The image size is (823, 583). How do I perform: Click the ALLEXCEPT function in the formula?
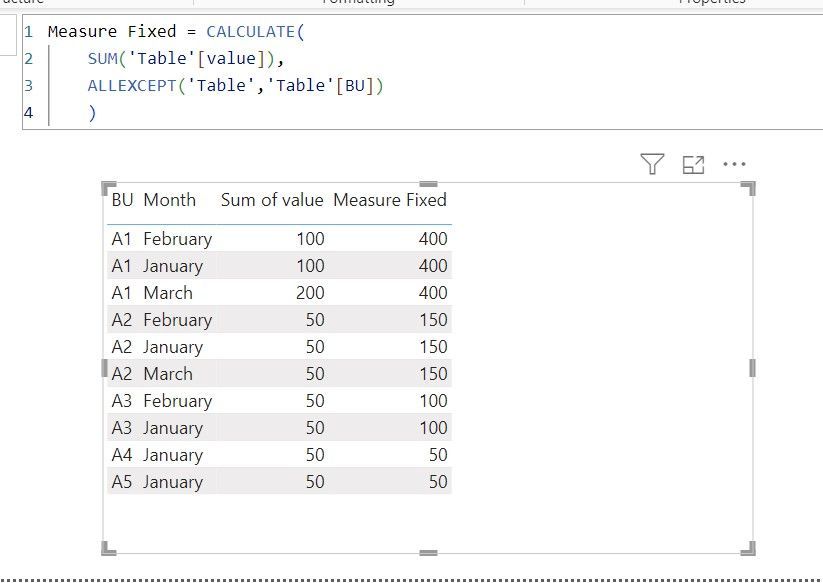(132, 86)
